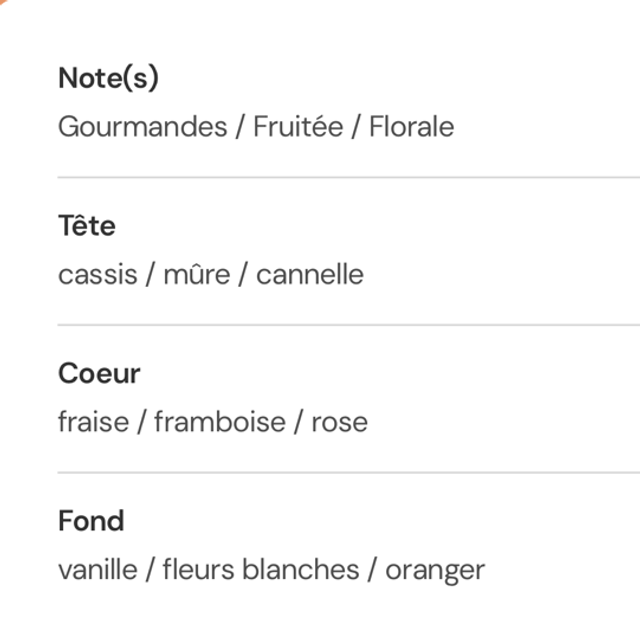Select the vanille base note
Screen dimensions: 640x640
click(x=97, y=570)
